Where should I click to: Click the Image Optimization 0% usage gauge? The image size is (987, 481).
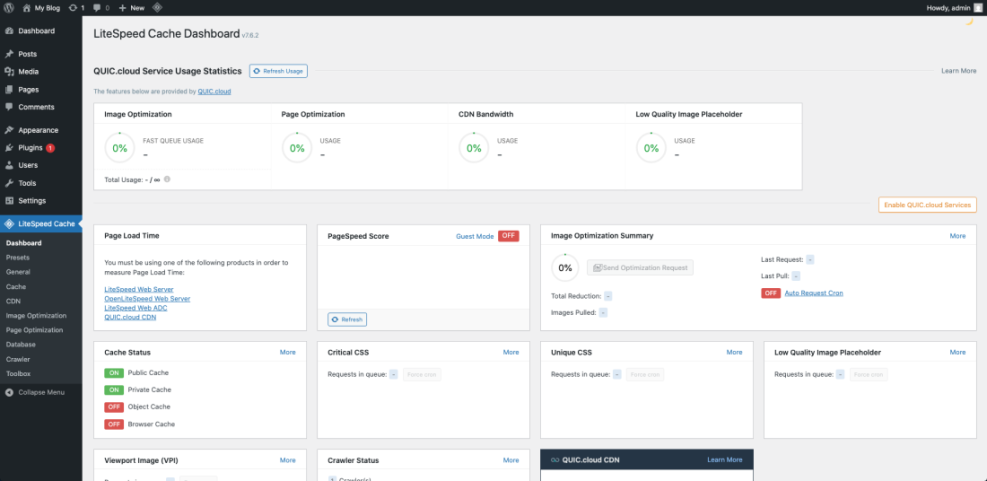120,148
